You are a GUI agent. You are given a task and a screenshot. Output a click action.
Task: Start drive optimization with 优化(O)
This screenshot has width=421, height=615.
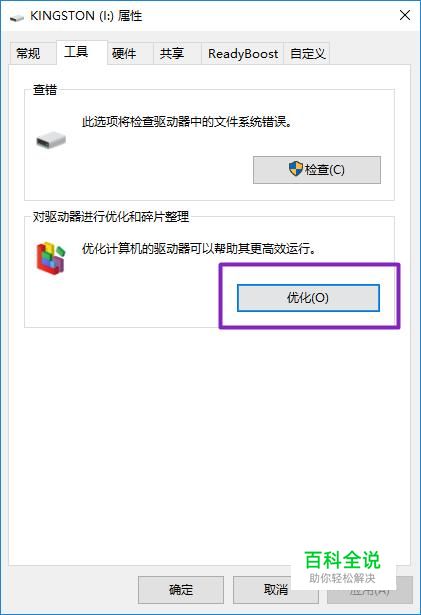coord(308,298)
